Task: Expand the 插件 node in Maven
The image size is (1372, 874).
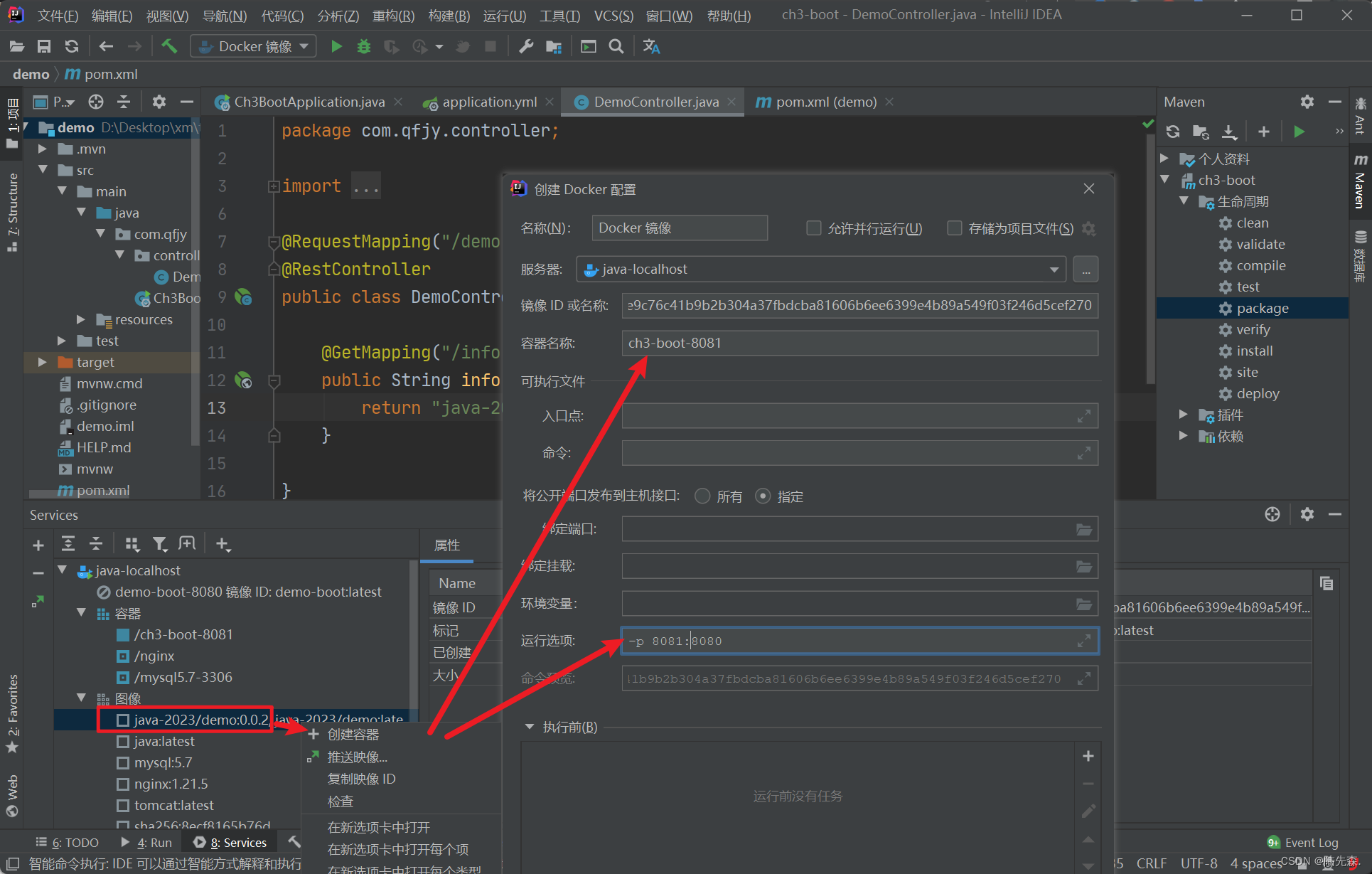Action: coord(1184,415)
